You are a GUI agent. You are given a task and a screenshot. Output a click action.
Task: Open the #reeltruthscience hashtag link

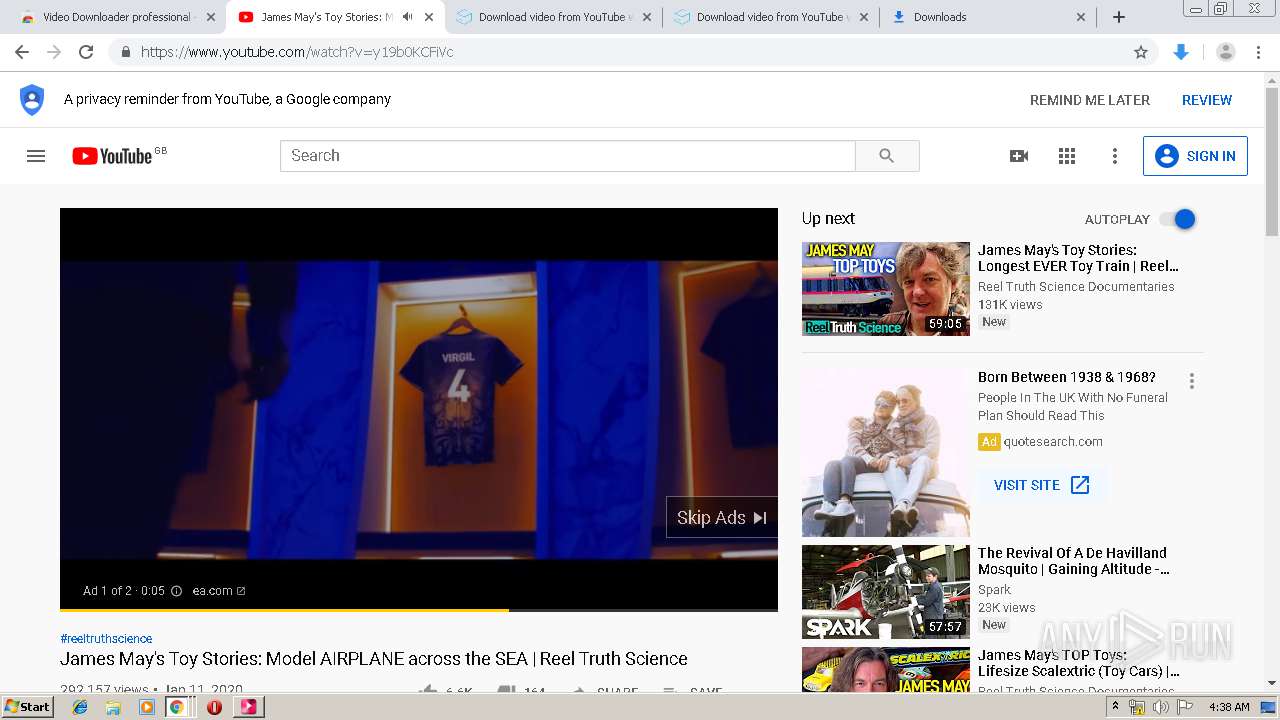point(106,638)
